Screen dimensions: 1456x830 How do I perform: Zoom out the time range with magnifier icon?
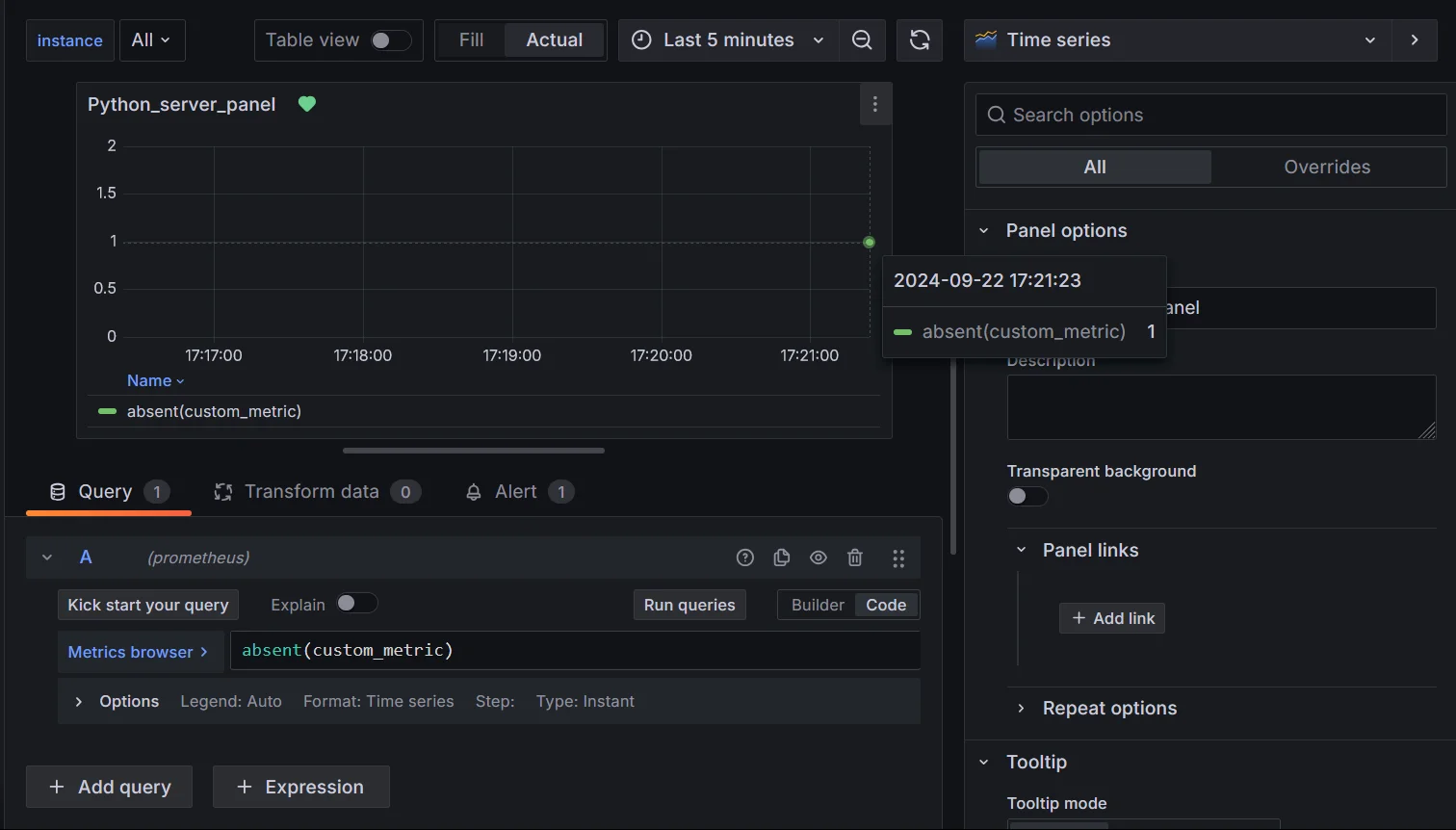[862, 39]
